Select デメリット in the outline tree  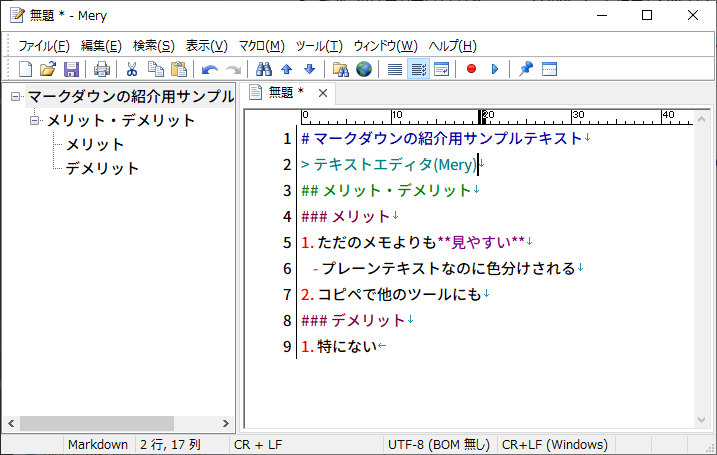[x=102, y=168]
